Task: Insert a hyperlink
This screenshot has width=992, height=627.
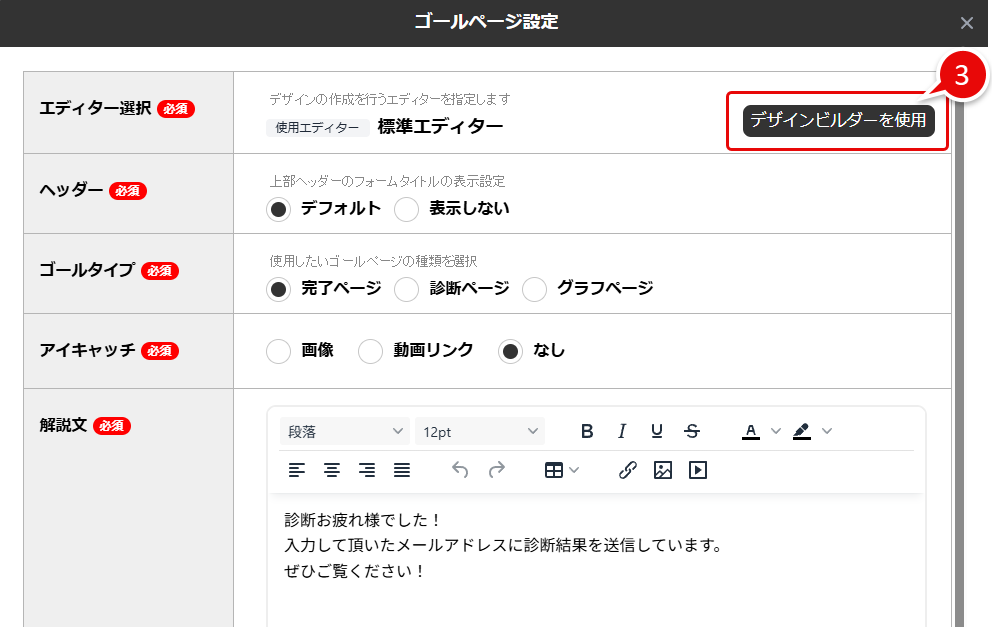Action: click(628, 470)
